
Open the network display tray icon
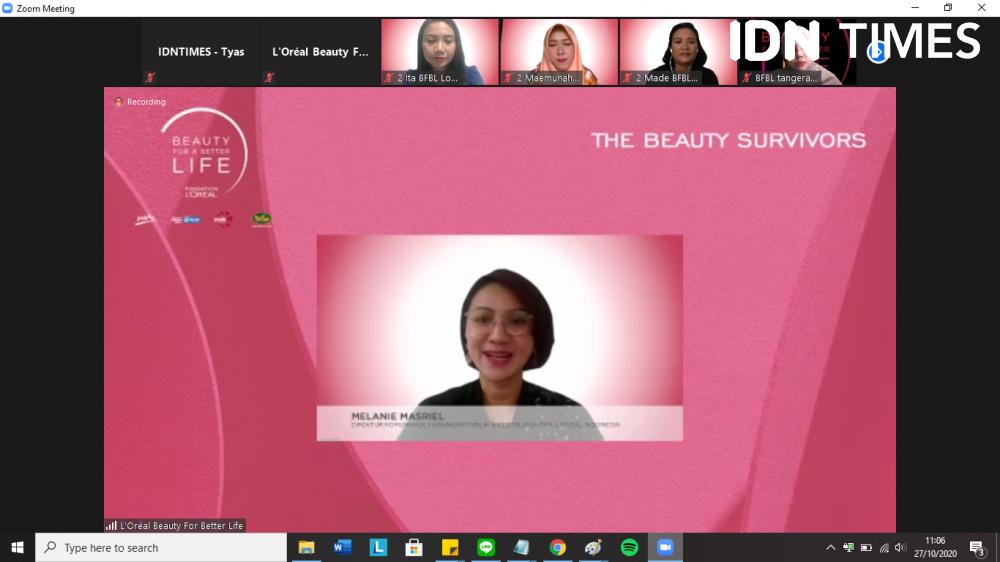tap(848, 547)
